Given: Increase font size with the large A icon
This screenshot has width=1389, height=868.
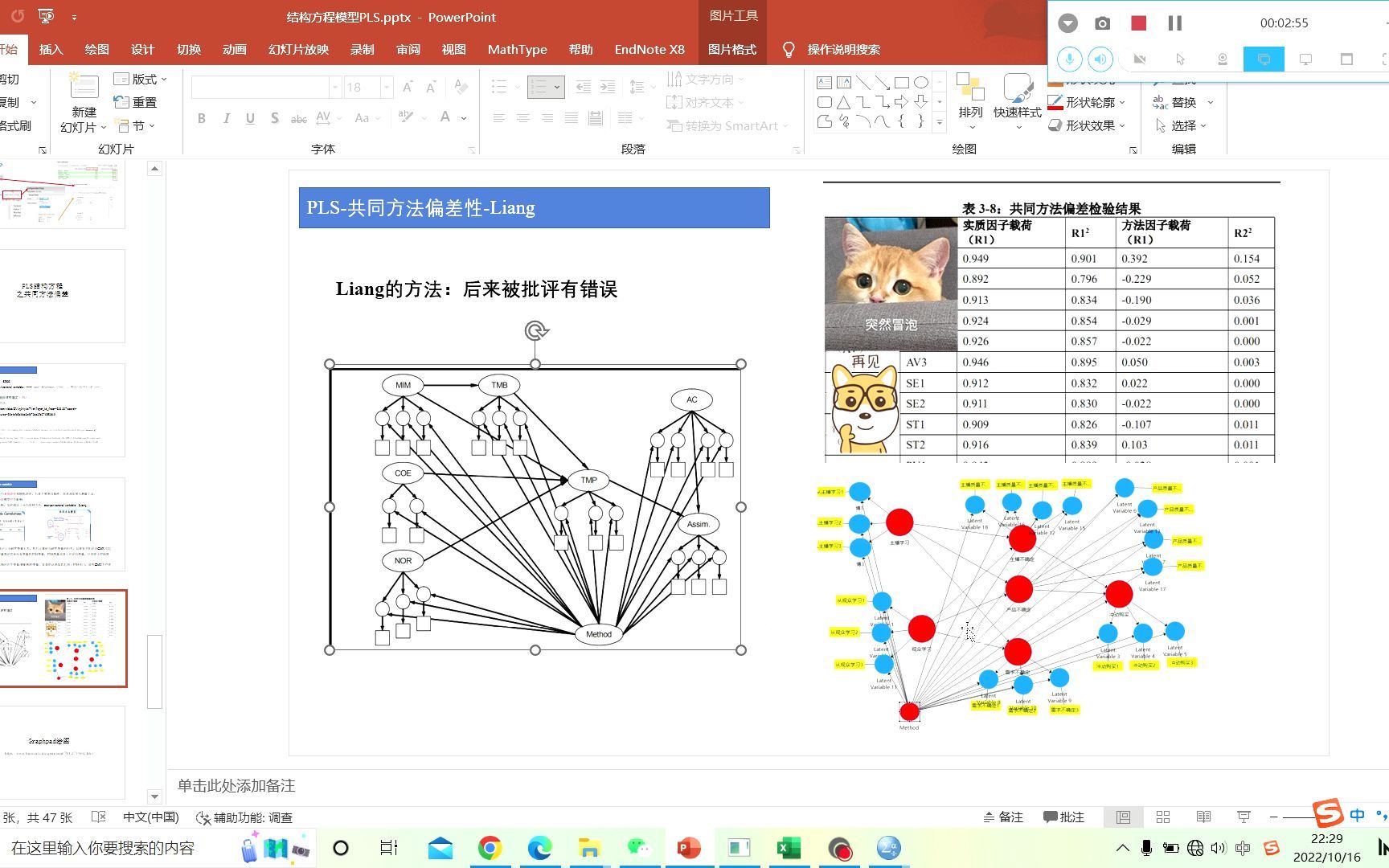Looking at the screenshot, I should coord(408,87).
